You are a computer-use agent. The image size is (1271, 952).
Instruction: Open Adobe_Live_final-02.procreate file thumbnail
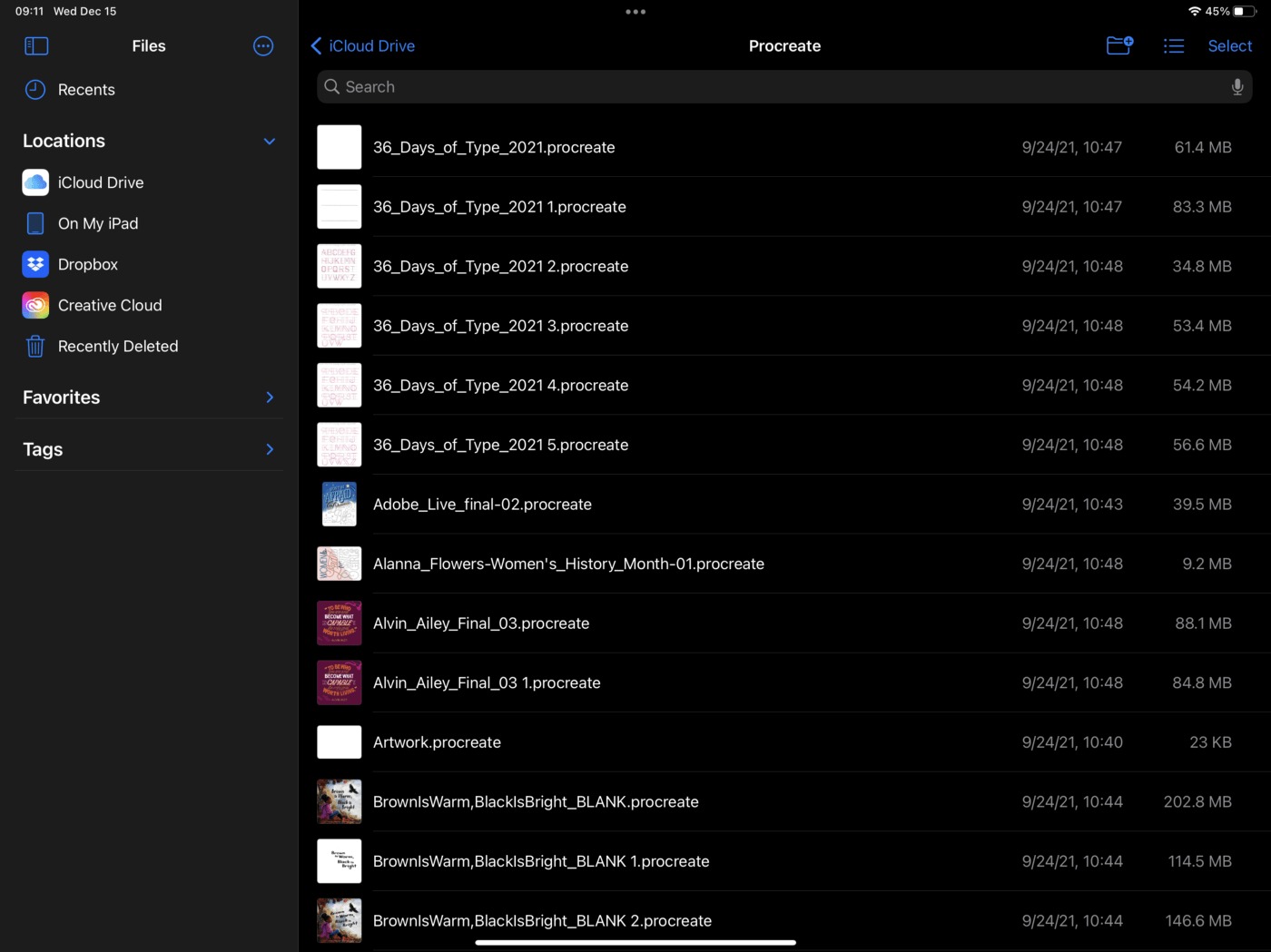click(340, 505)
